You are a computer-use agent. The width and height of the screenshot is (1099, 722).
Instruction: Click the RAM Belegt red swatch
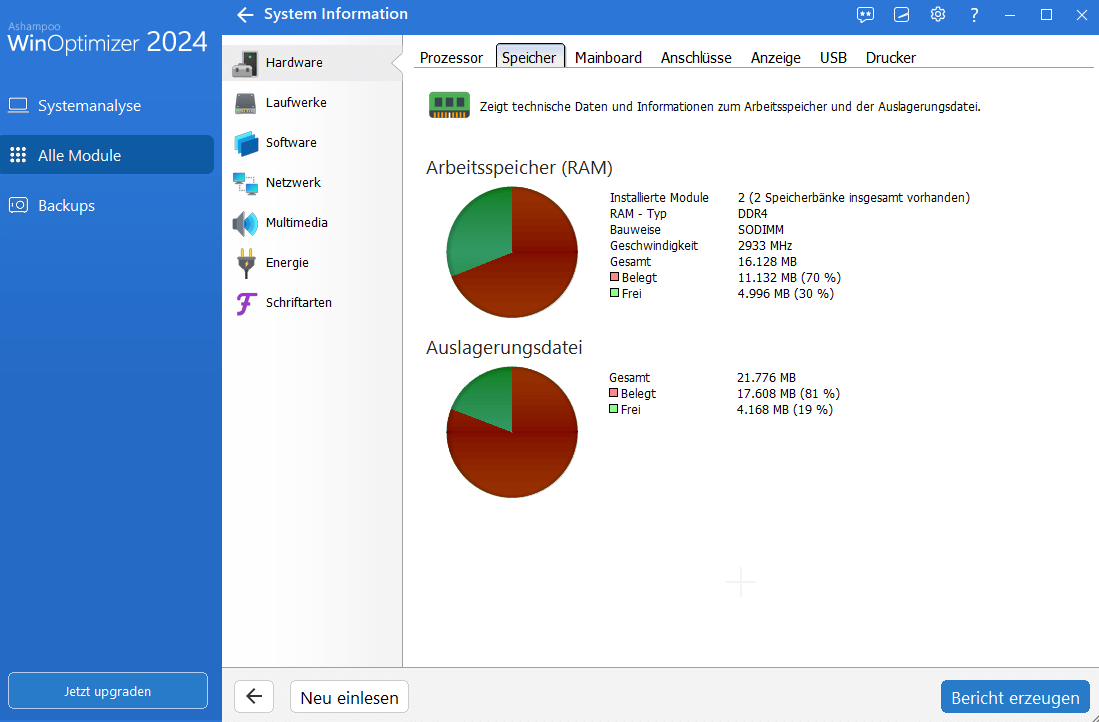[x=615, y=278]
